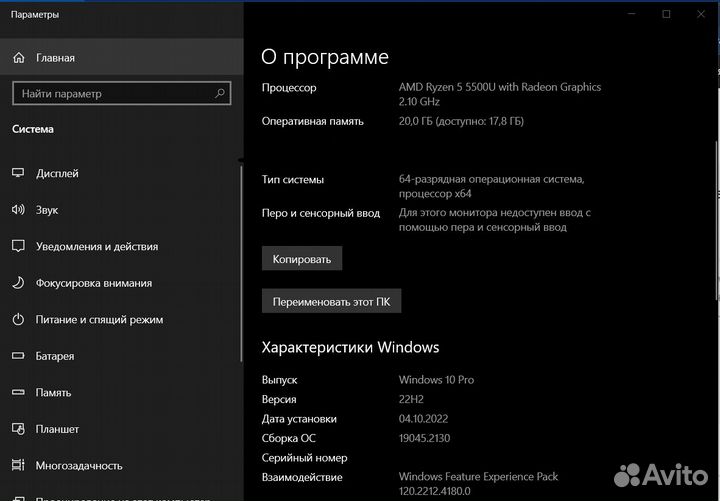Screen dimensions: 720x501
Task: Click the Оперативная память label
Action: 313,121
